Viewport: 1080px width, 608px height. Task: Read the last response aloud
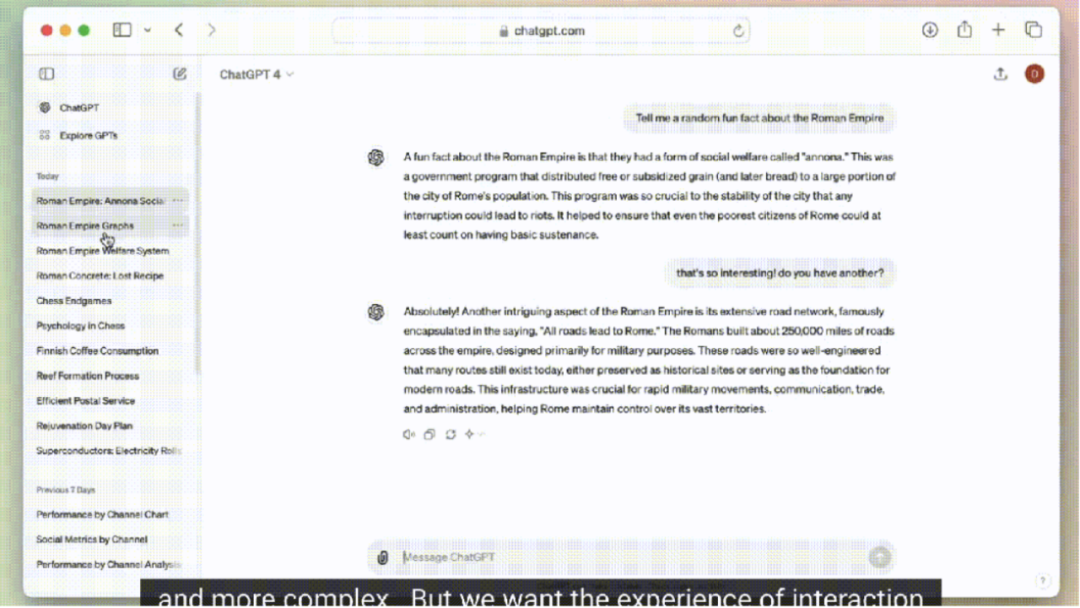click(x=408, y=434)
